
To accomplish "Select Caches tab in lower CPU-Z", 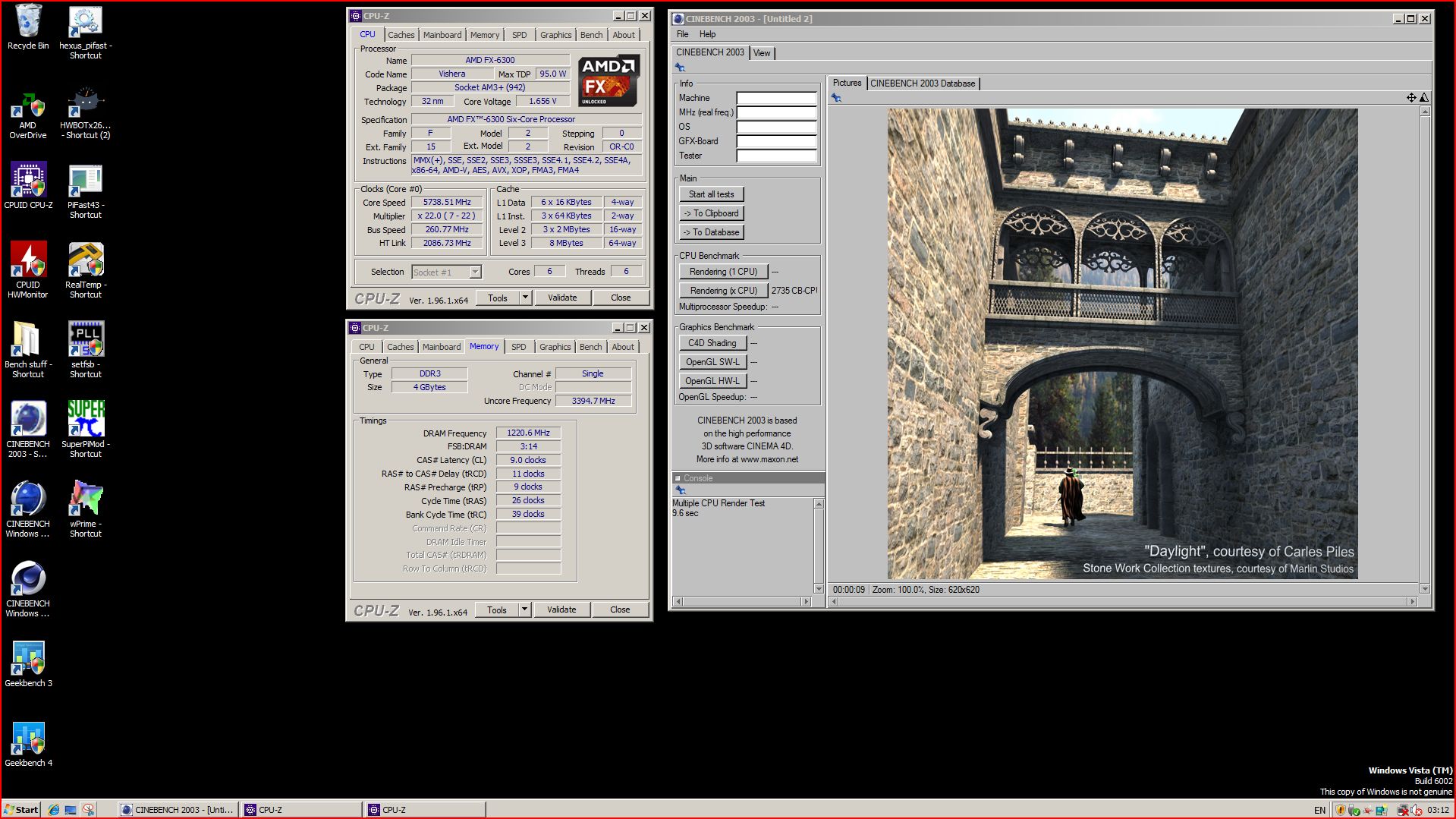I will tap(401, 347).
